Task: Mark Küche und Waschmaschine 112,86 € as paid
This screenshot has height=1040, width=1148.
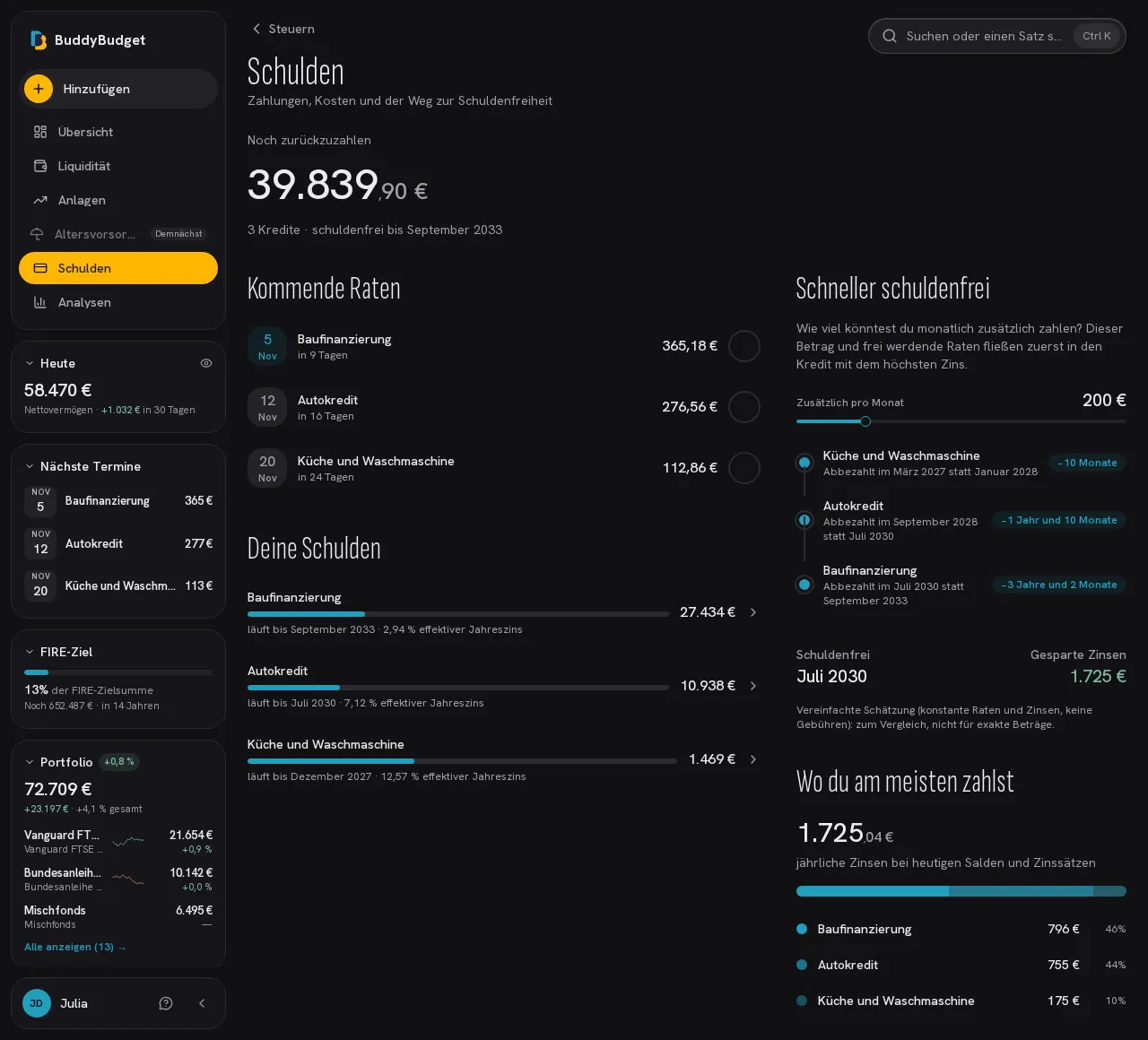Action: click(744, 468)
